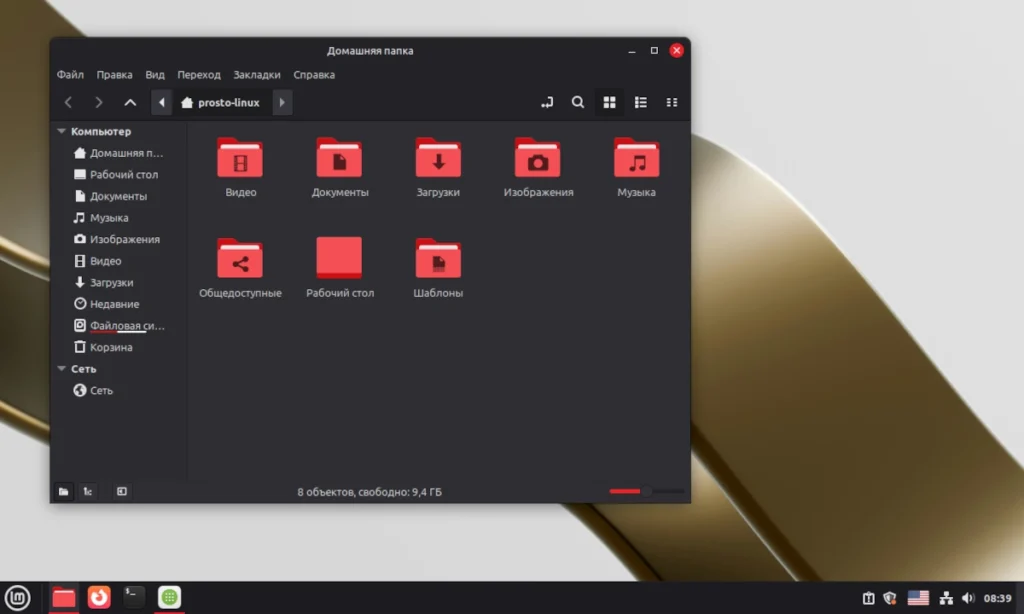Collapse the Сеть sidebar section header

61,369
